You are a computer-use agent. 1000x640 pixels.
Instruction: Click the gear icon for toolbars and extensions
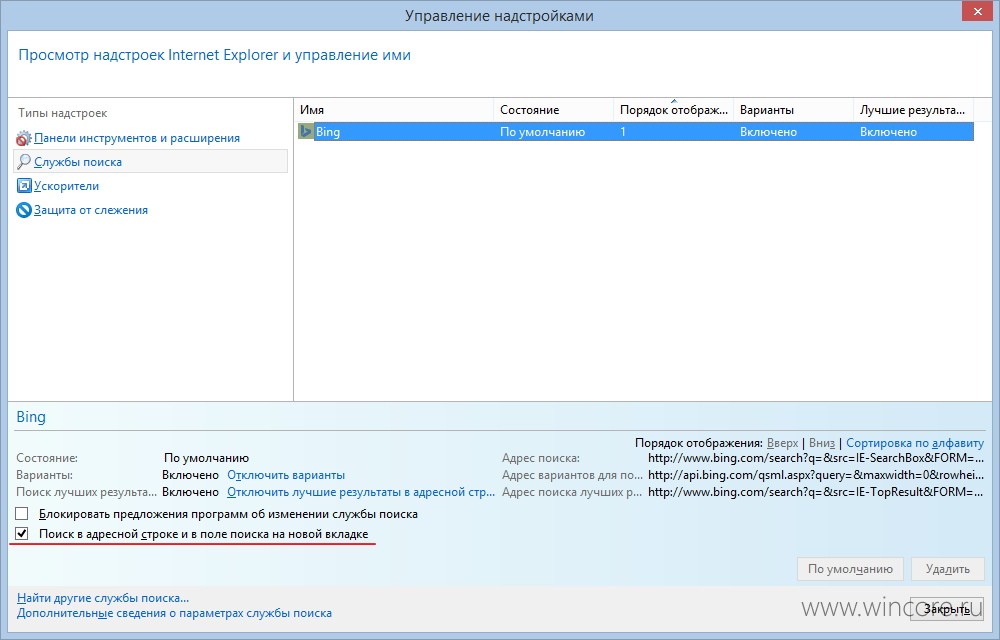[24, 138]
